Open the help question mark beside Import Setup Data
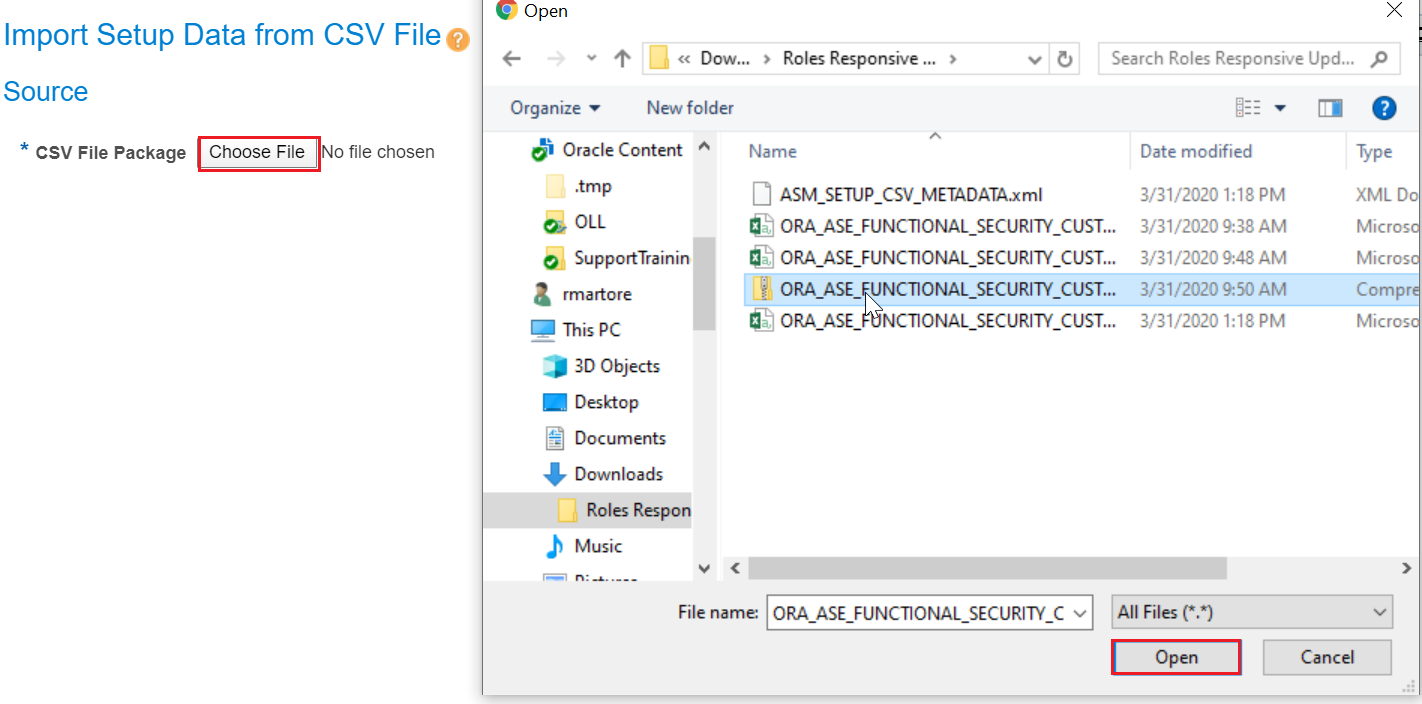The width and height of the screenshot is (1422, 704). (458, 37)
